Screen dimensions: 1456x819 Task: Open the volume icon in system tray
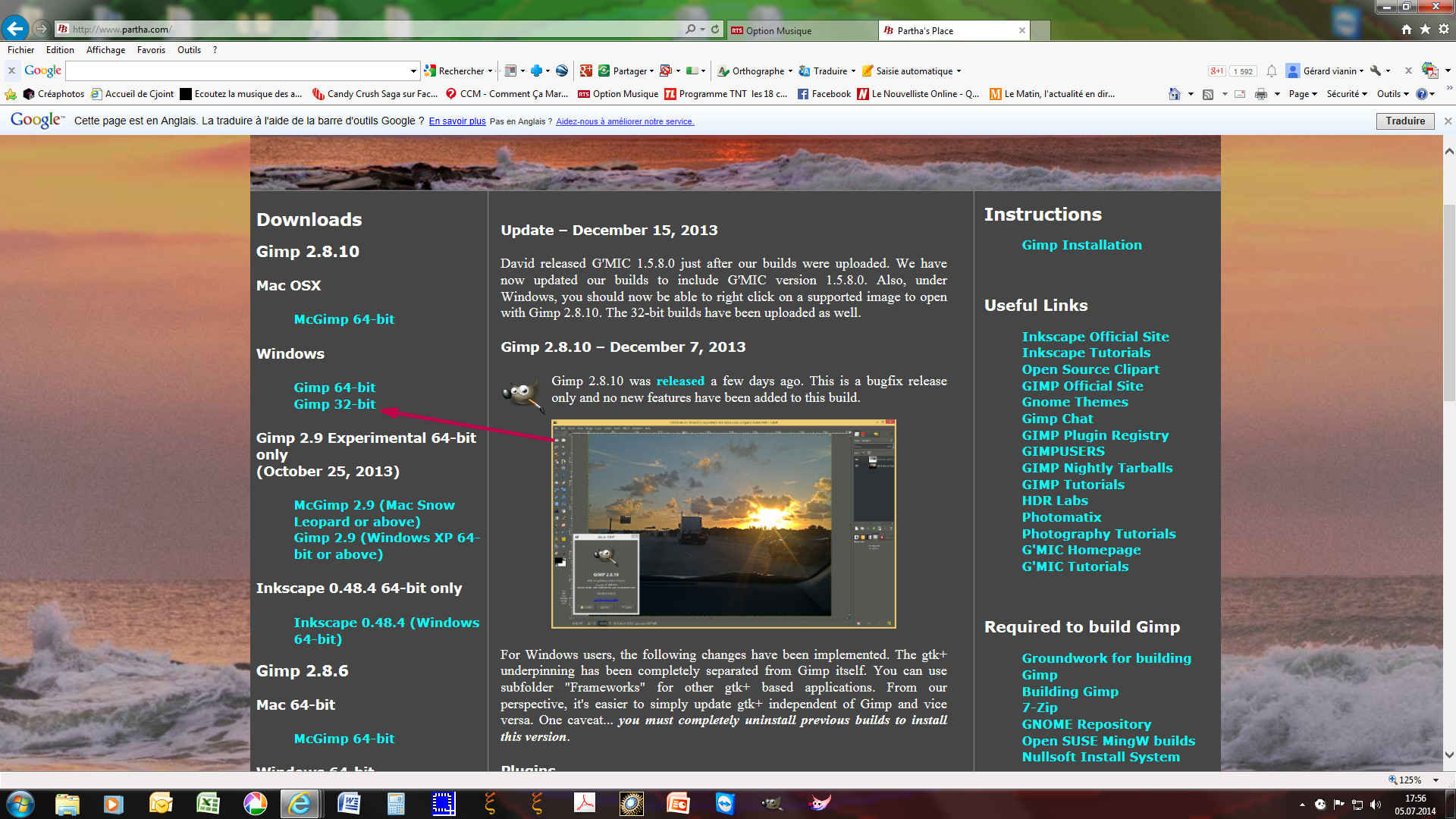pyautogui.click(x=1376, y=805)
